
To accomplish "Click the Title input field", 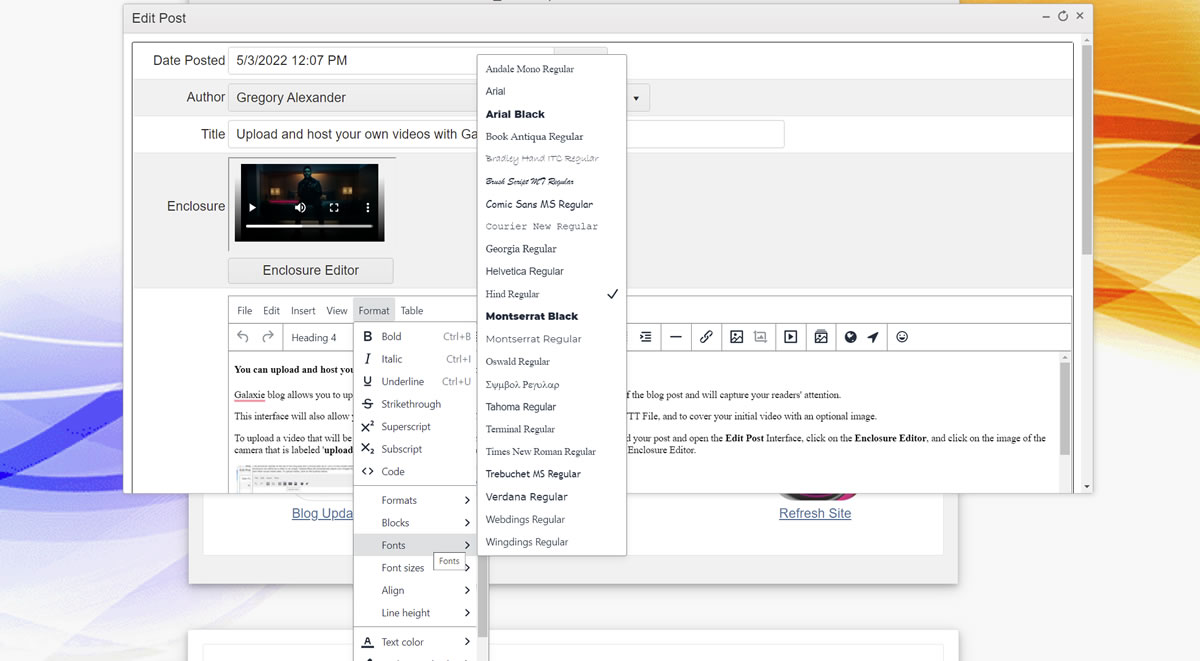I will pyautogui.click(x=506, y=134).
